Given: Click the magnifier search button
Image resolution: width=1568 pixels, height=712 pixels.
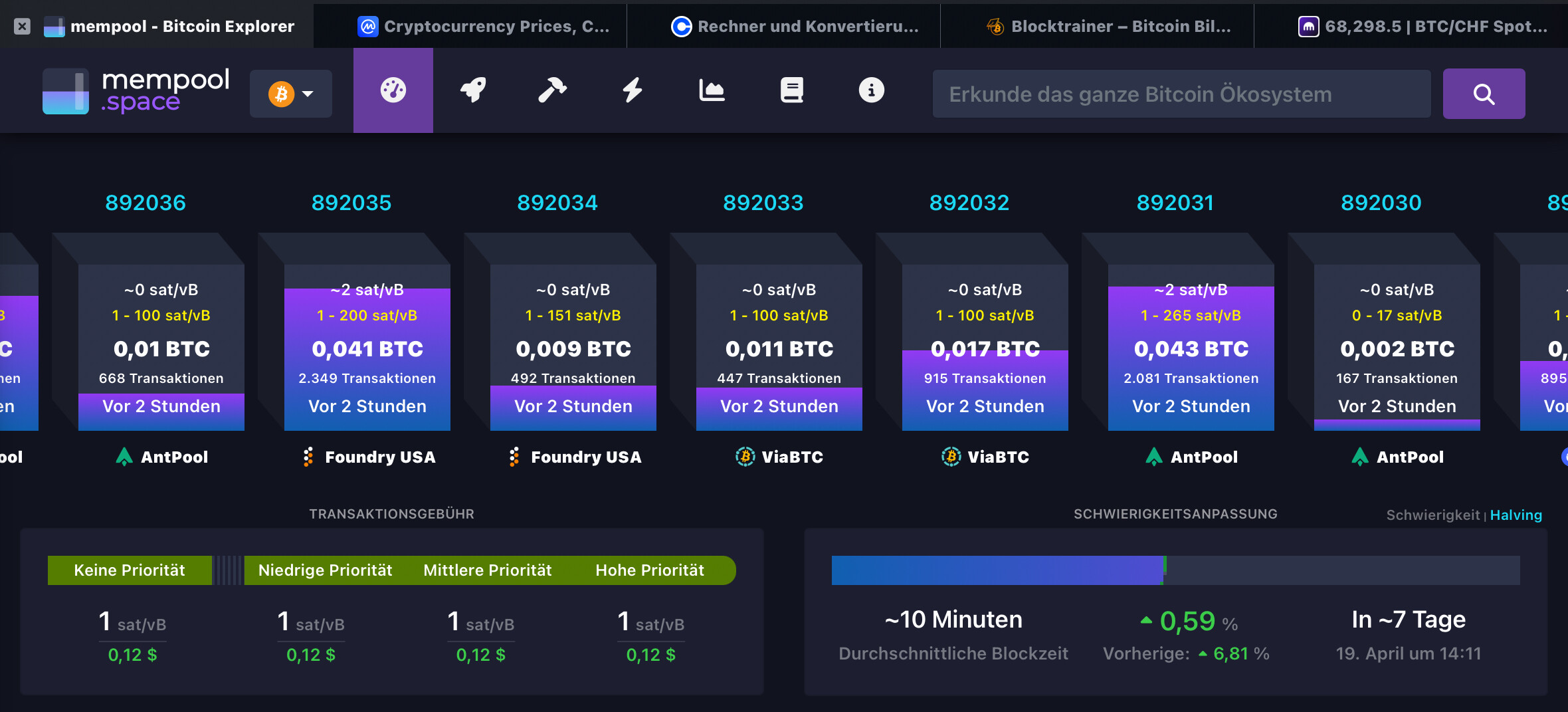Looking at the screenshot, I should point(1483,94).
